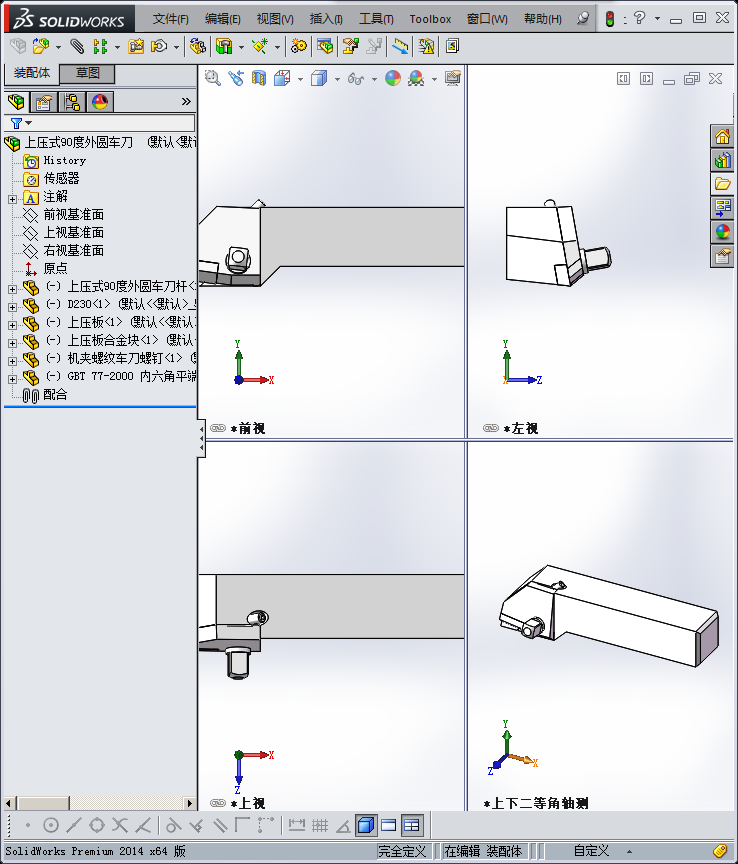The width and height of the screenshot is (738, 864).
Task: Expand the 机夹螺纹车刀螺钉<1> component node
Action: point(12,360)
